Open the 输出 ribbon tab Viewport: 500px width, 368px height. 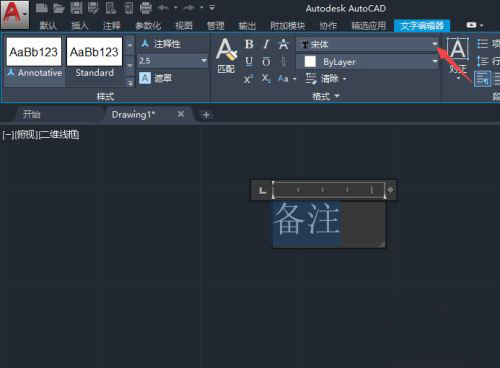[x=247, y=26]
